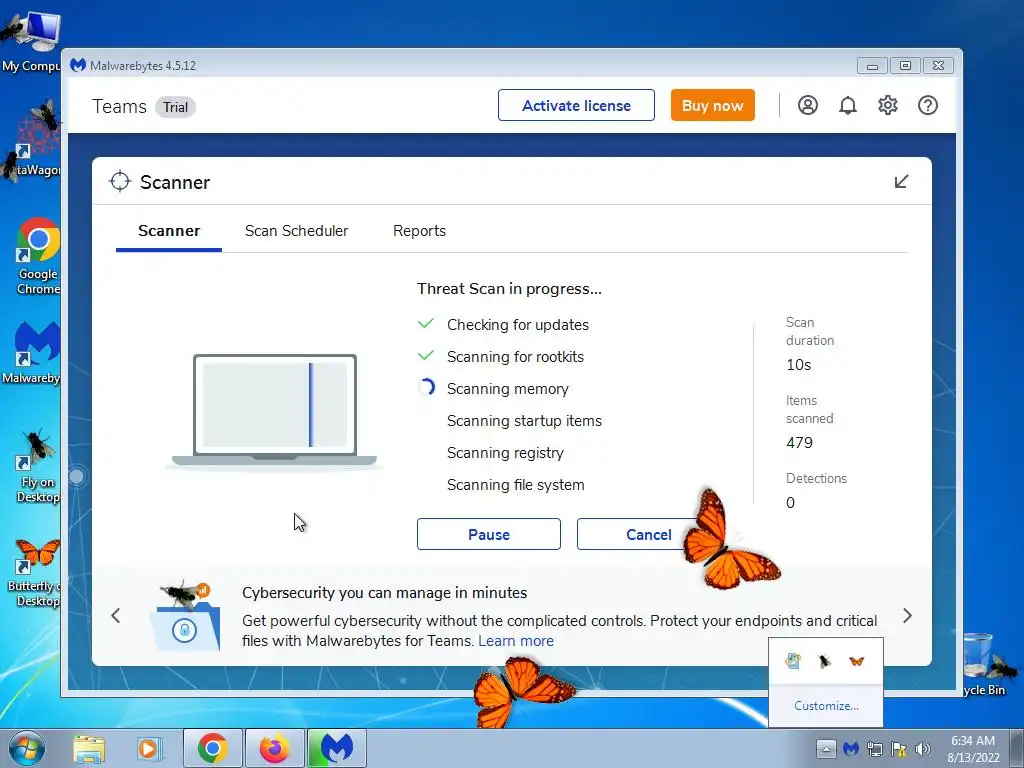Click the Scanning registry step
Screen dimensions: 1024x768
coord(505,453)
